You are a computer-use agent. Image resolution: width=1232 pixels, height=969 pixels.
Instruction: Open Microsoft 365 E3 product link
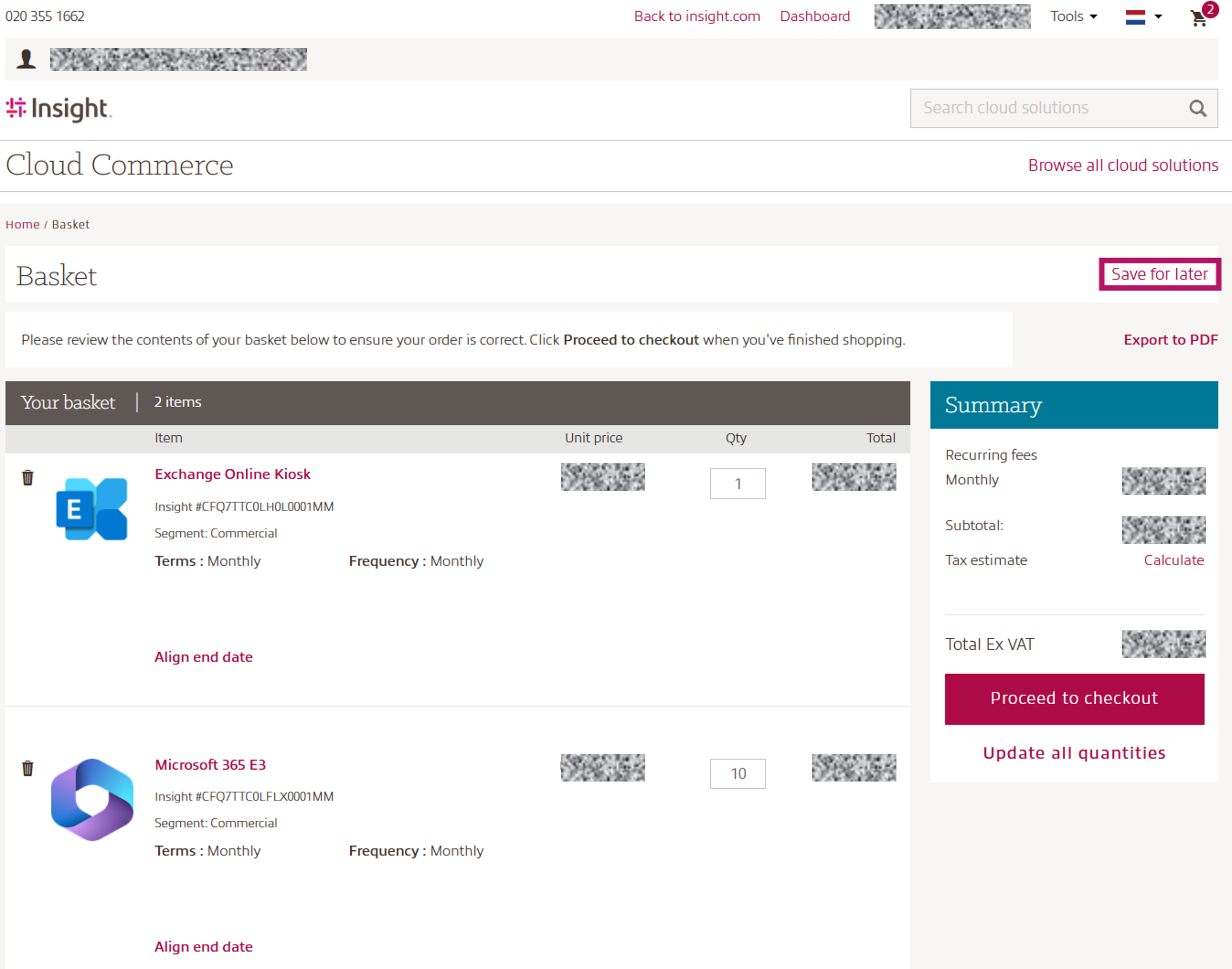tap(210, 765)
